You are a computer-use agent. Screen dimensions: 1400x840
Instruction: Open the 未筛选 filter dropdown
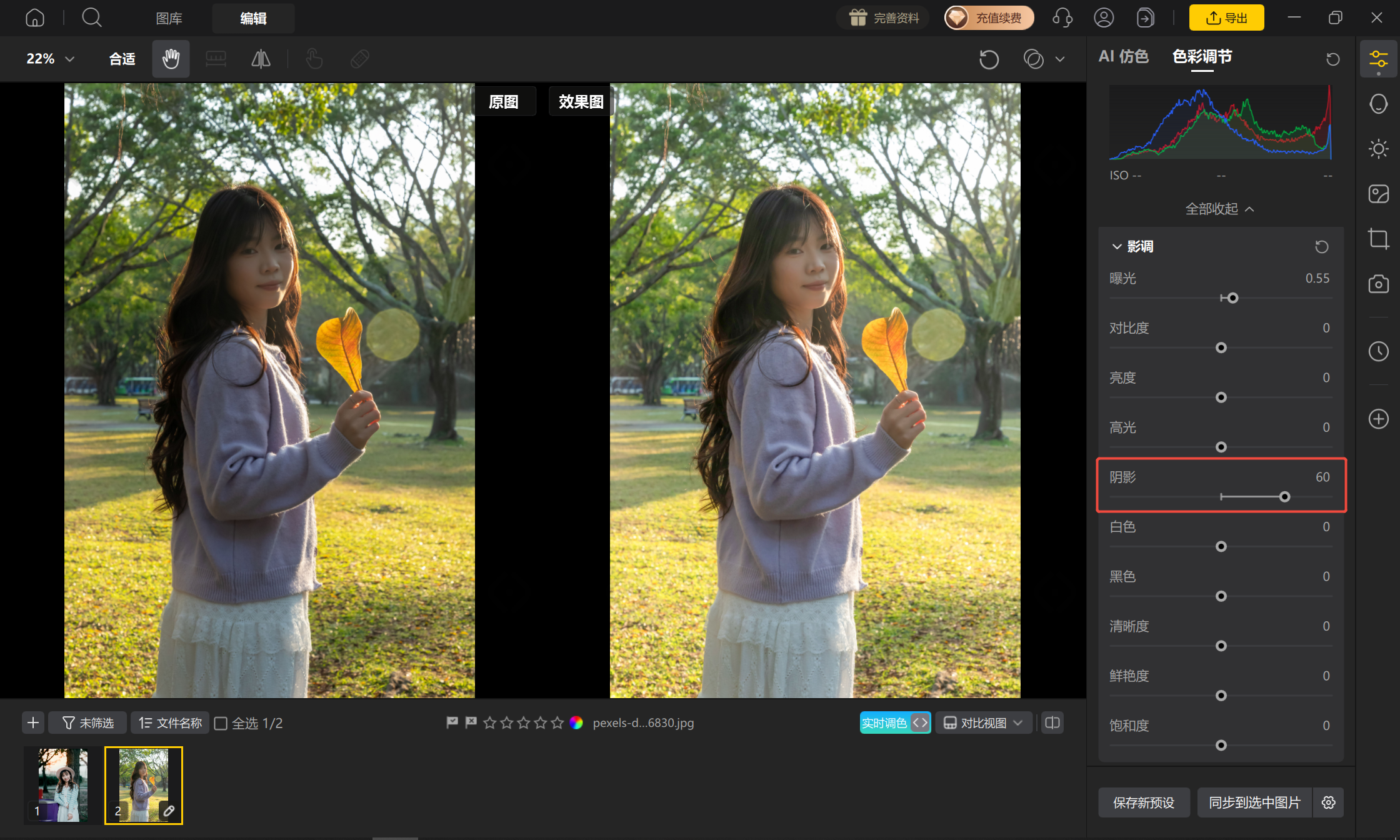pos(87,723)
